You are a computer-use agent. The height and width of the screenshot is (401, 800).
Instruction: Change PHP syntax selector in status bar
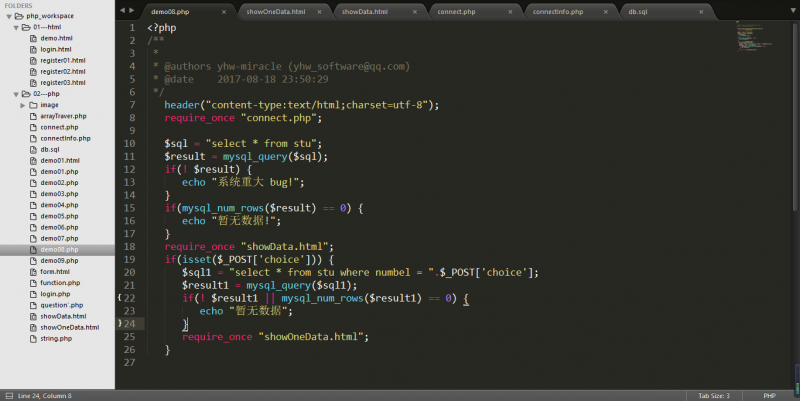(769, 395)
